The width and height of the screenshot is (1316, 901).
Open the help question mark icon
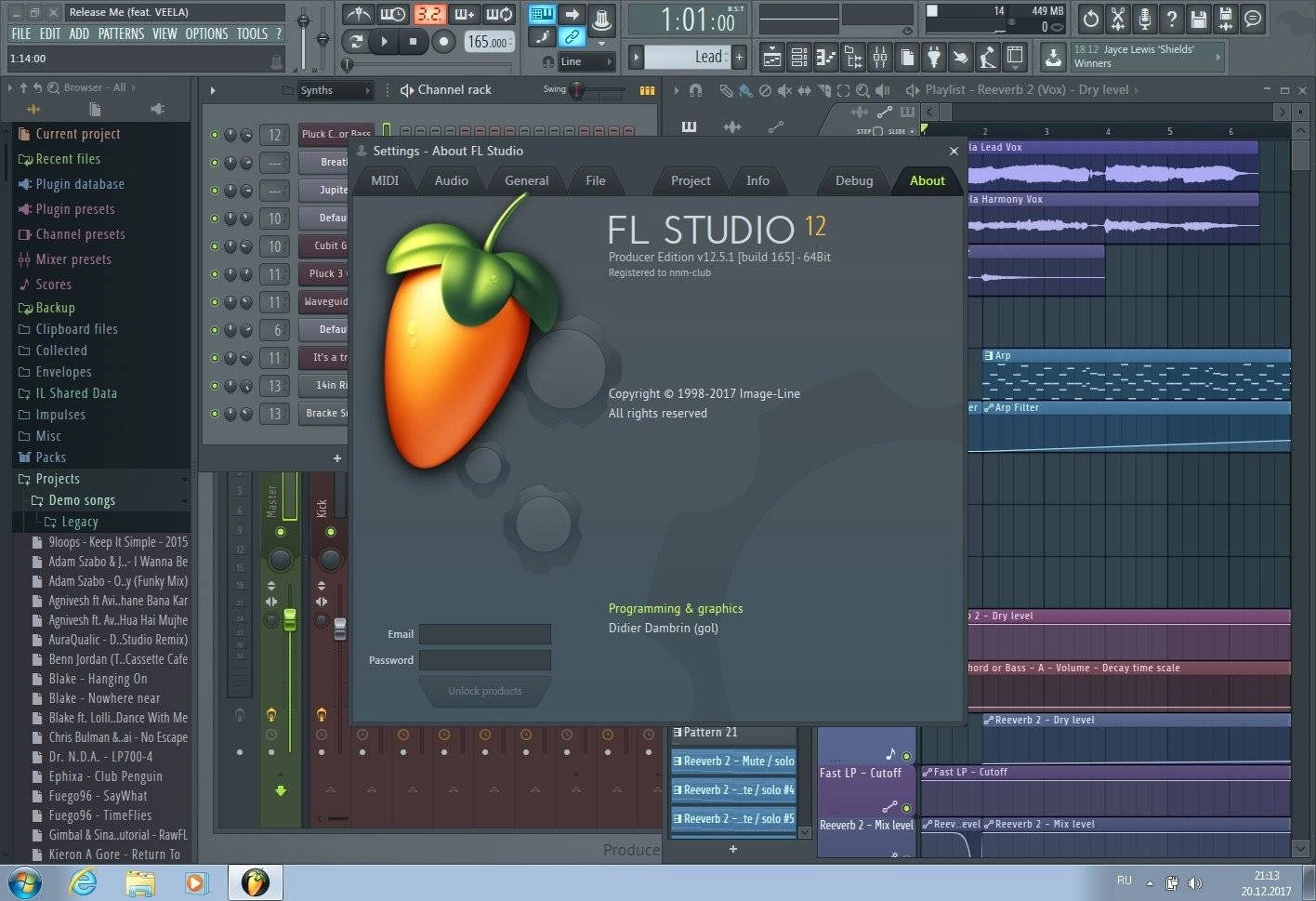[1171, 18]
